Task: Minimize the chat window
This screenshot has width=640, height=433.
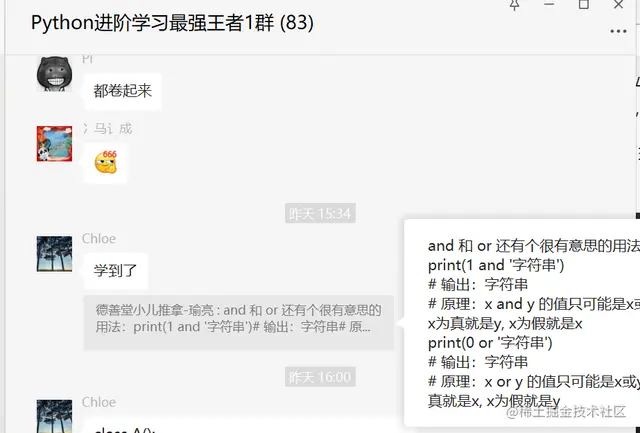Action: click(x=549, y=4)
